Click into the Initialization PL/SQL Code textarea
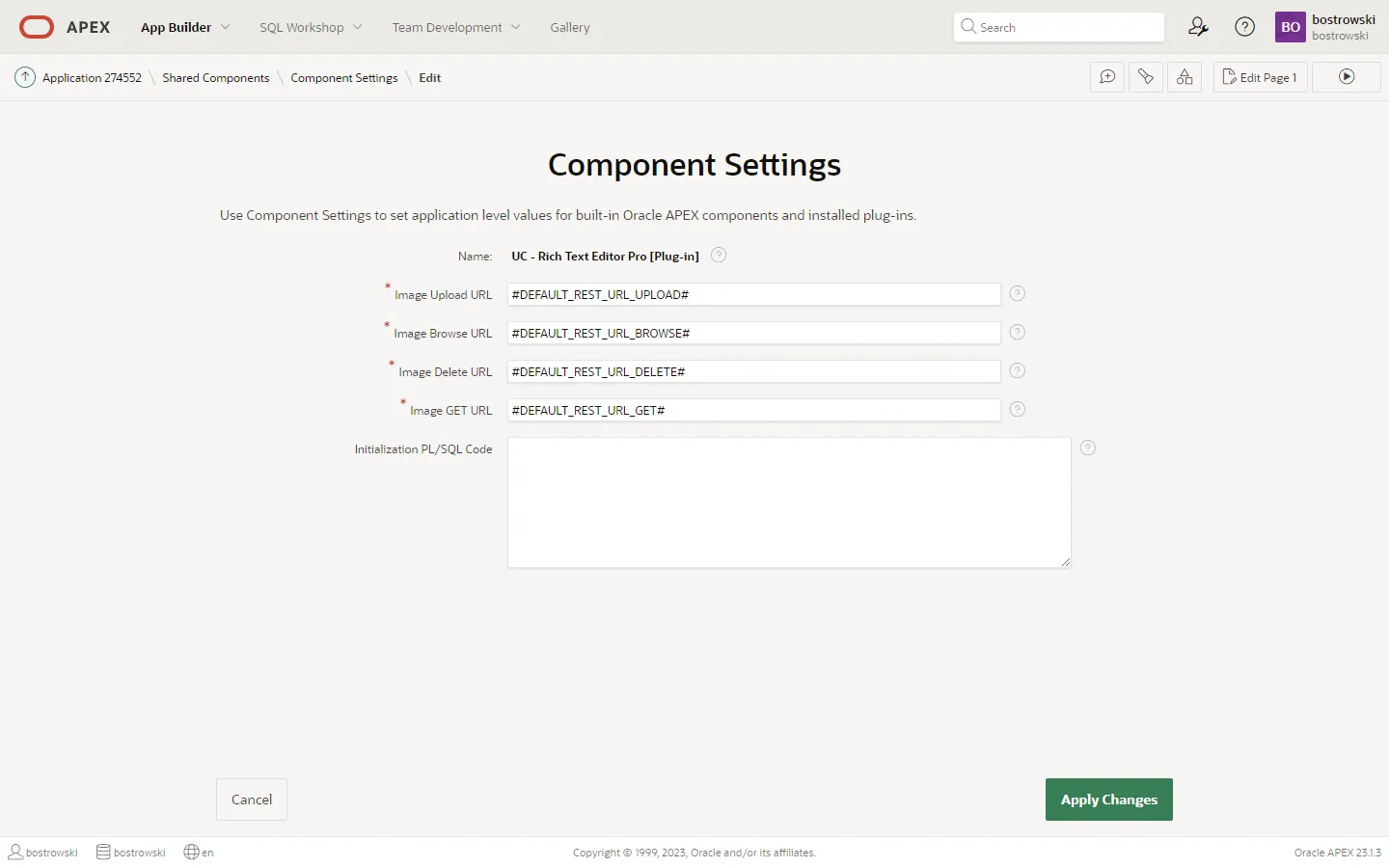1389x868 pixels. click(x=789, y=502)
